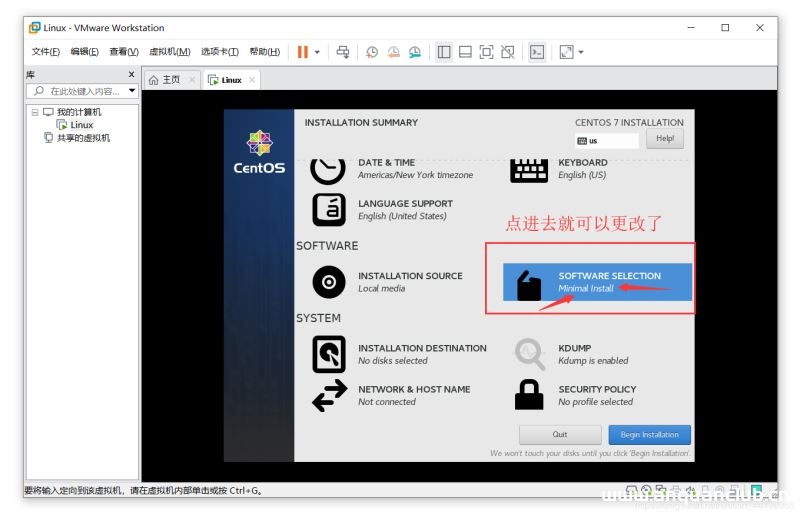Select the Linux VM in the library tree
Screen dimensions: 800x516
pos(81,125)
